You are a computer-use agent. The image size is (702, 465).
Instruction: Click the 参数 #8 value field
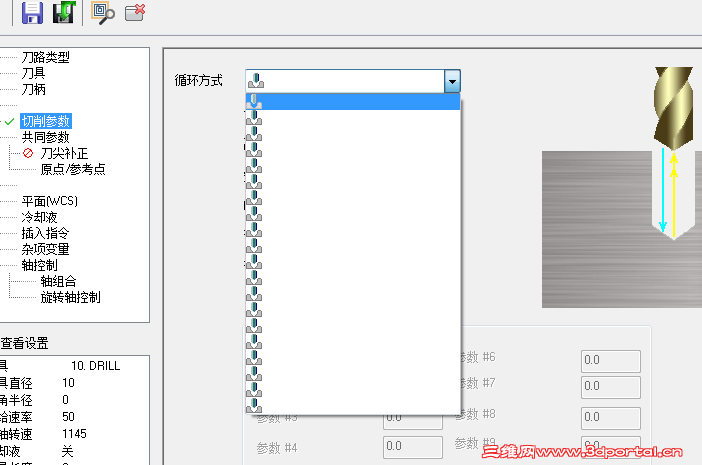(x=611, y=418)
